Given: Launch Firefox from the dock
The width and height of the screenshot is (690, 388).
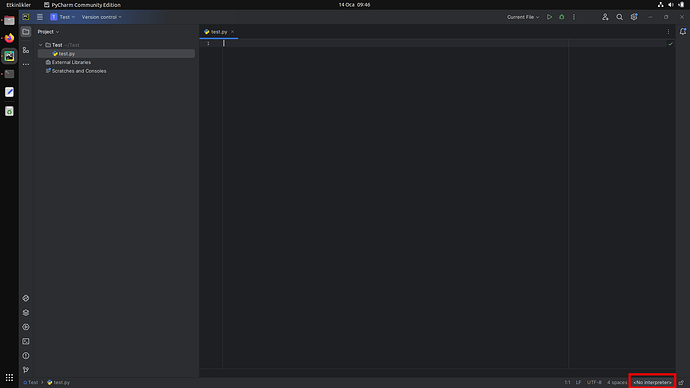Looking at the screenshot, I should tap(9, 38).
